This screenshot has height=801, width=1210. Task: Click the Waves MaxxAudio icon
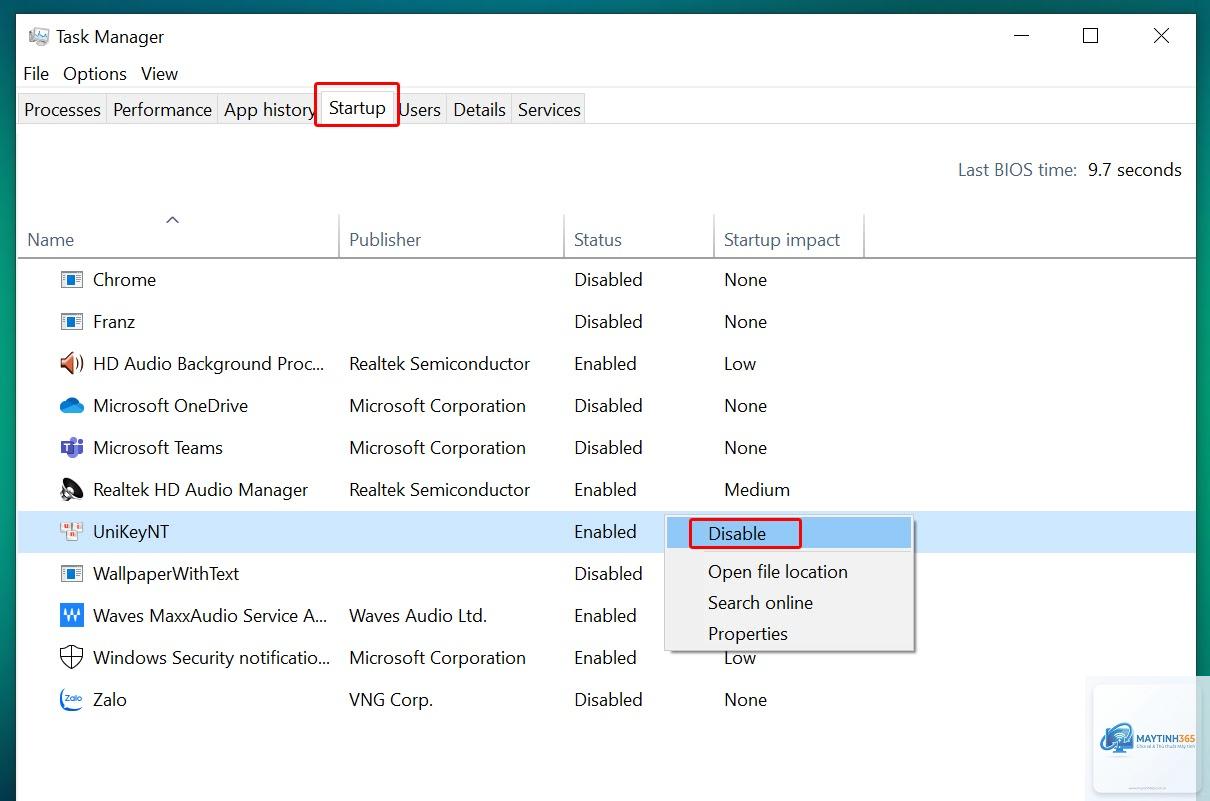pos(71,616)
